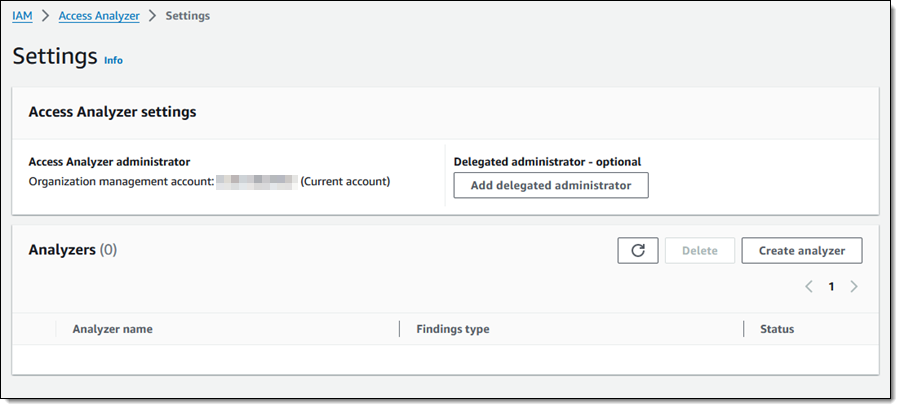Sort by Analyzer name column header
The height and width of the screenshot is (409, 901).
click(113, 329)
